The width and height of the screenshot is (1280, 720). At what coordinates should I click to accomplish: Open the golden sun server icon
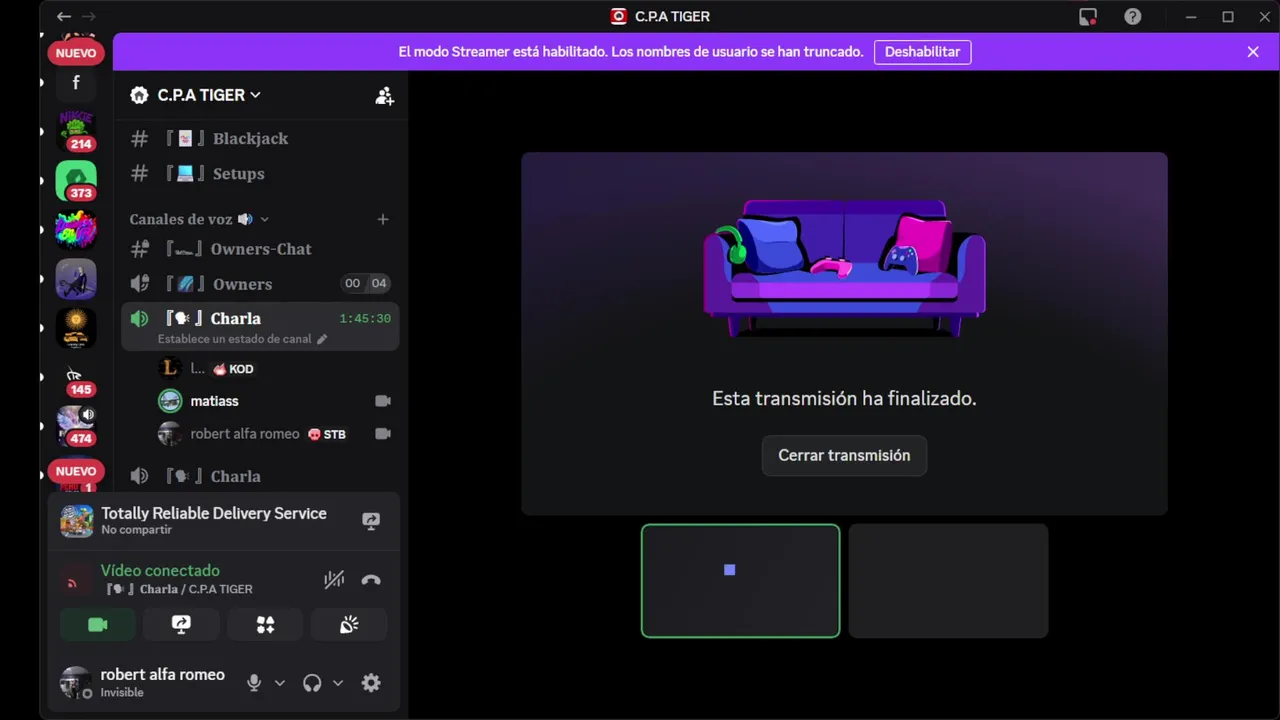tap(76, 328)
